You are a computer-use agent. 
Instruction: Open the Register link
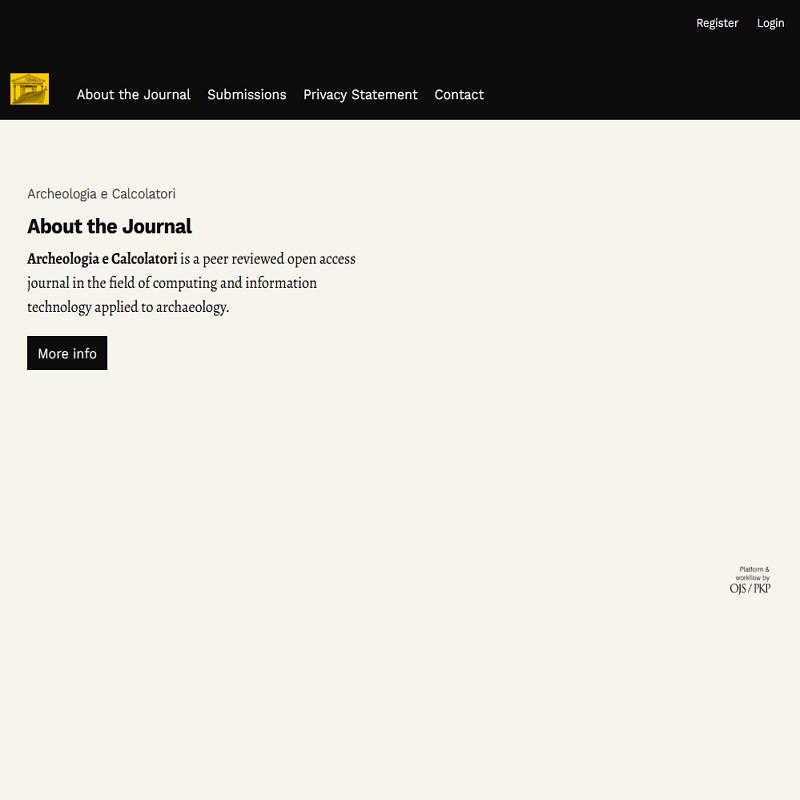pos(717,23)
